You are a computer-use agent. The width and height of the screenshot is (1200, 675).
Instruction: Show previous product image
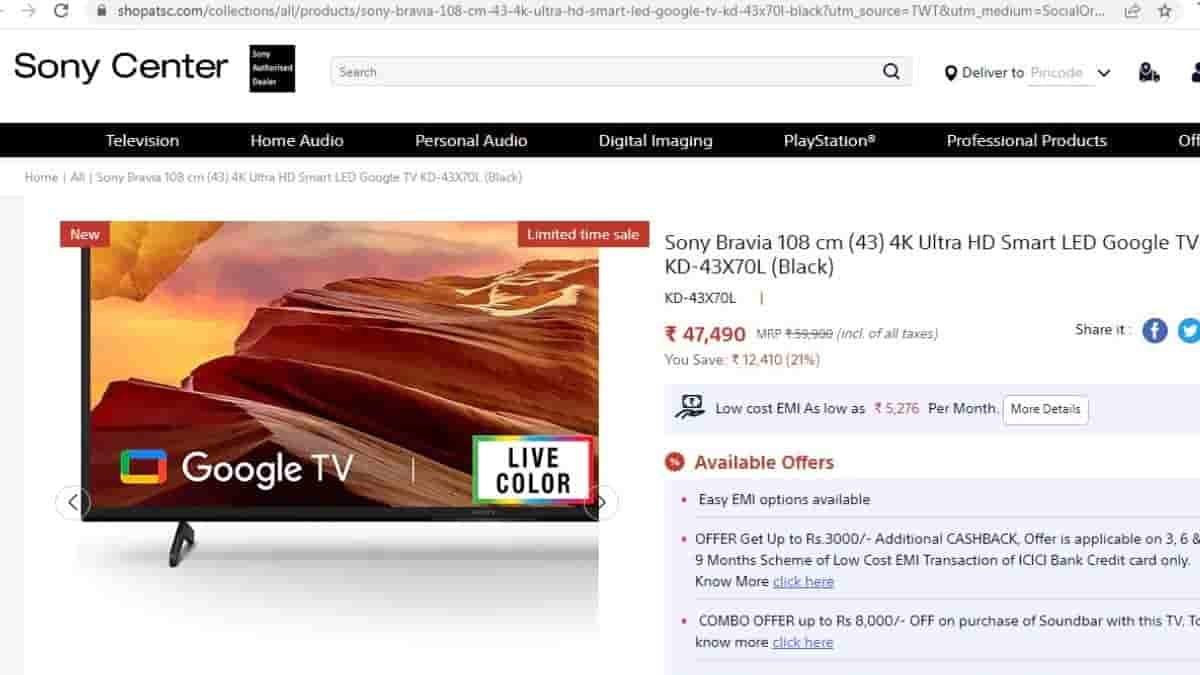coord(73,502)
